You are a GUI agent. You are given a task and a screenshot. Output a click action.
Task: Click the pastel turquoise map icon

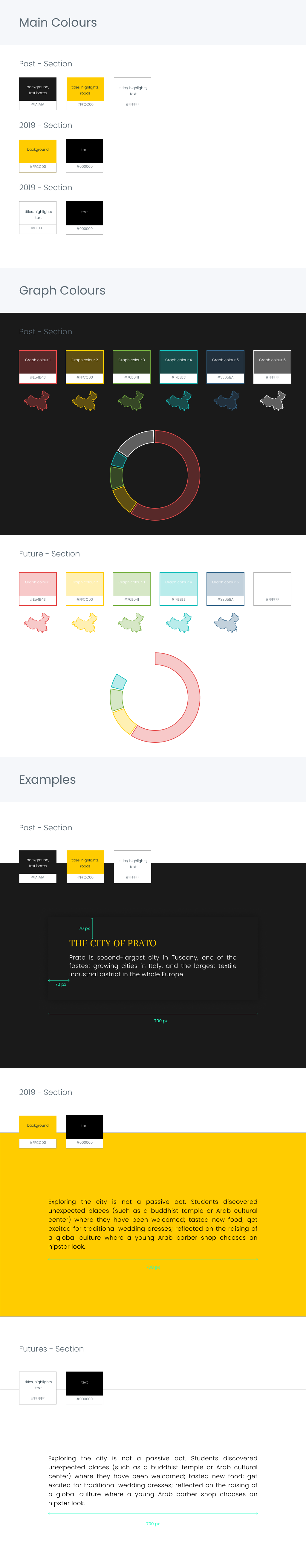point(178,623)
